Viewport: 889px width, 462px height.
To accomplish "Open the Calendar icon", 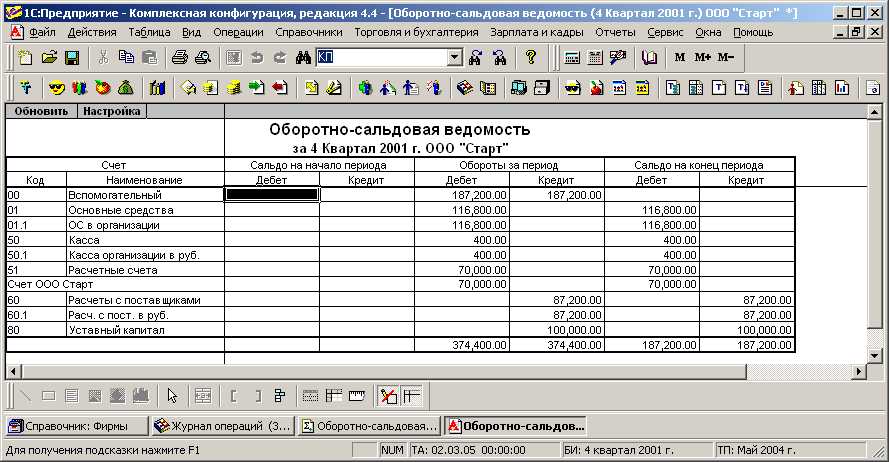I will point(595,57).
